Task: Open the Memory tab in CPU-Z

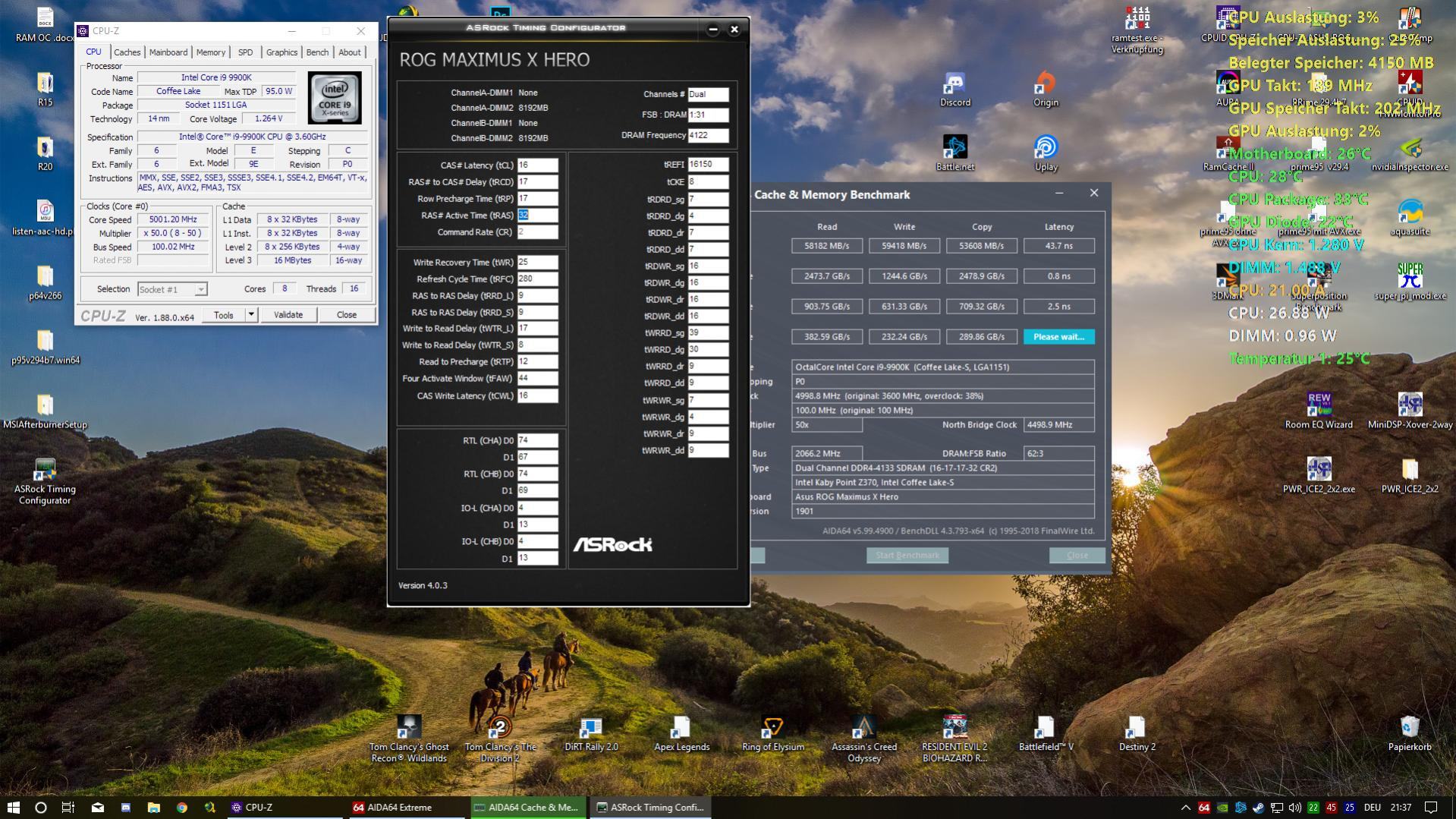Action: [210, 52]
